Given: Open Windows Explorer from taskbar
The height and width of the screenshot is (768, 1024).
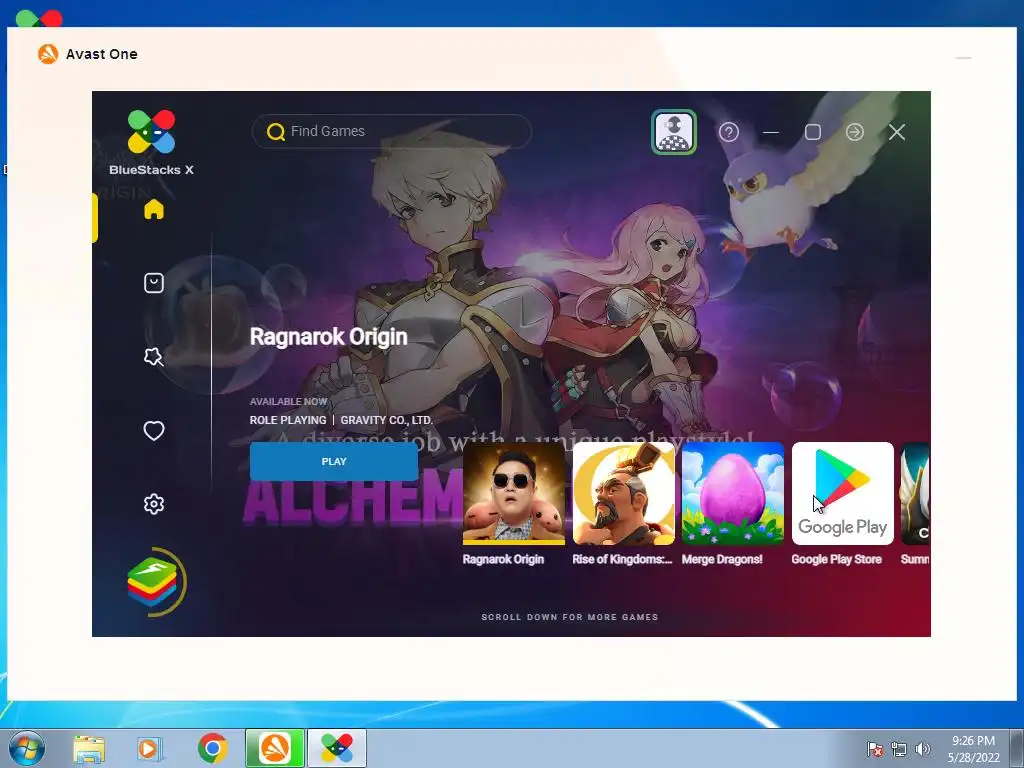Looking at the screenshot, I should [x=89, y=749].
